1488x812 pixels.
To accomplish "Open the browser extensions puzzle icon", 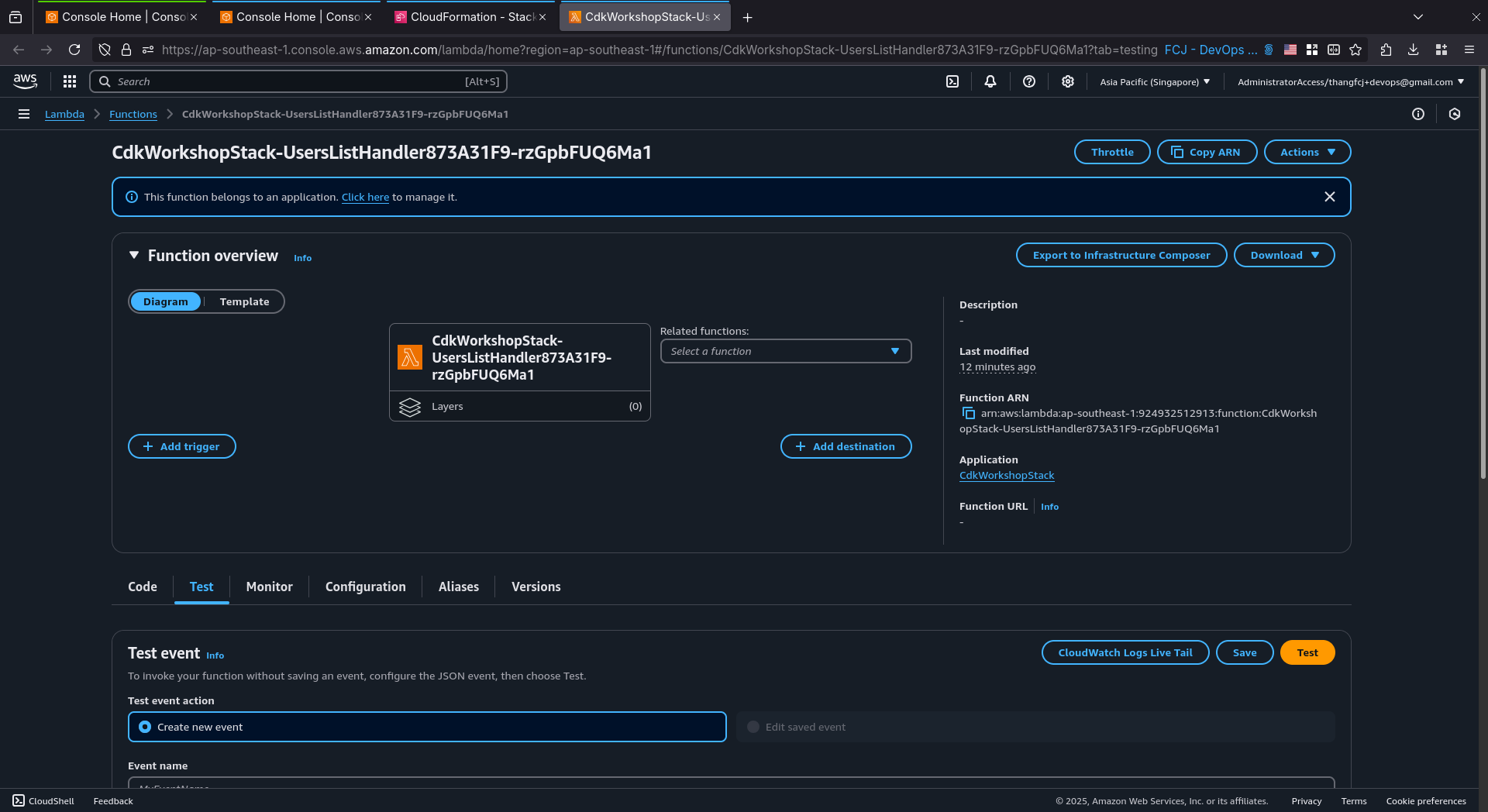I will click(1386, 50).
